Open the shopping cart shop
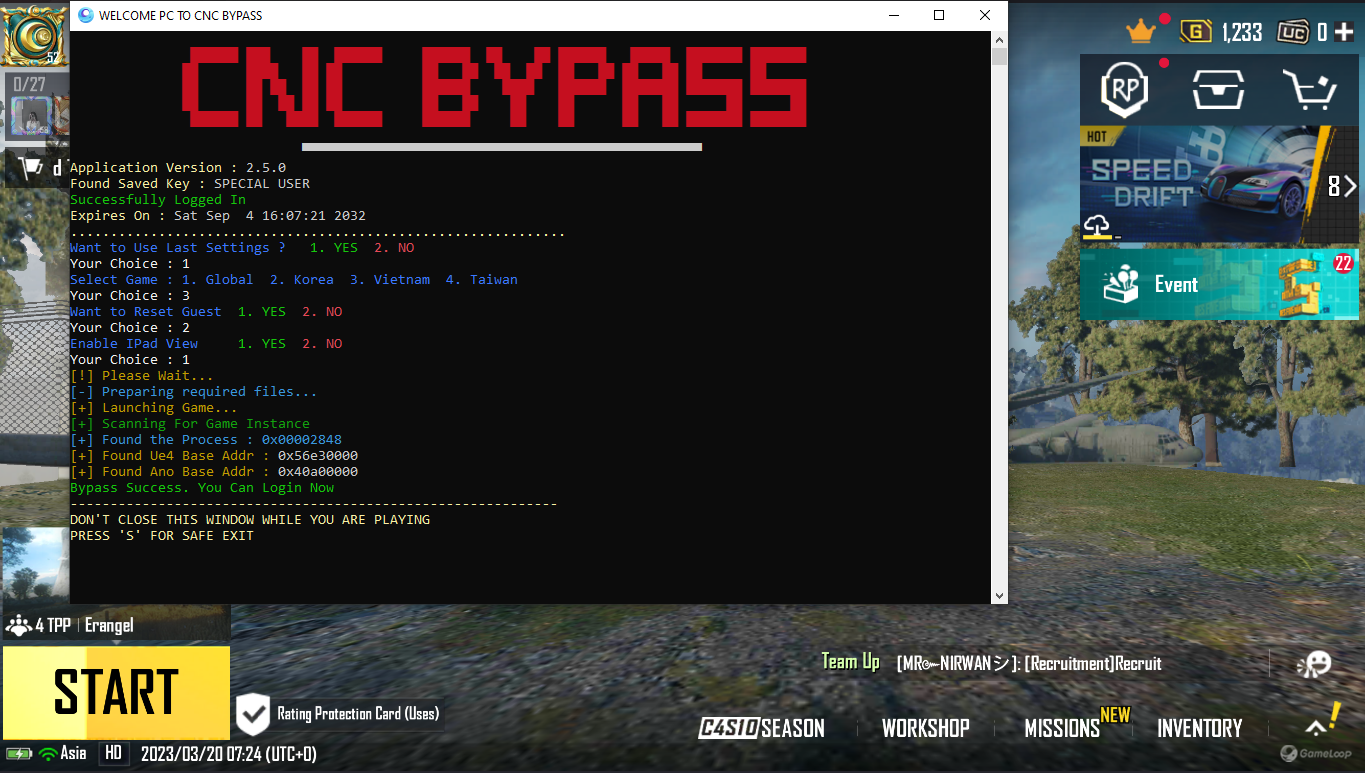Image resolution: width=1365 pixels, height=773 pixels. (x=1309, y=90)
